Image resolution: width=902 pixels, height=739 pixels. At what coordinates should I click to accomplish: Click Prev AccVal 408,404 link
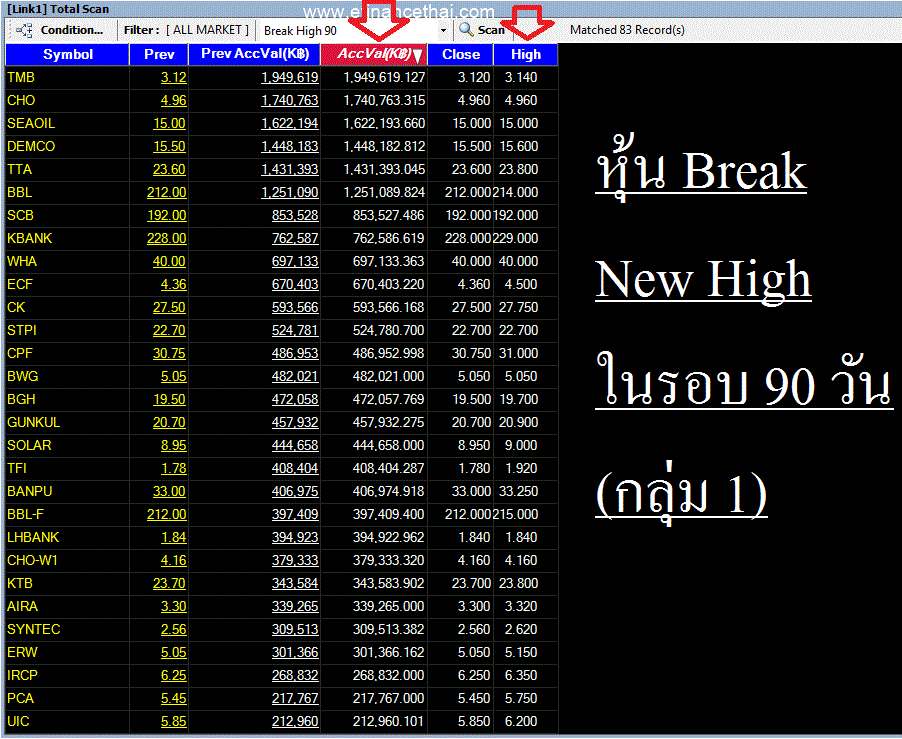click(x=295, y=468)
